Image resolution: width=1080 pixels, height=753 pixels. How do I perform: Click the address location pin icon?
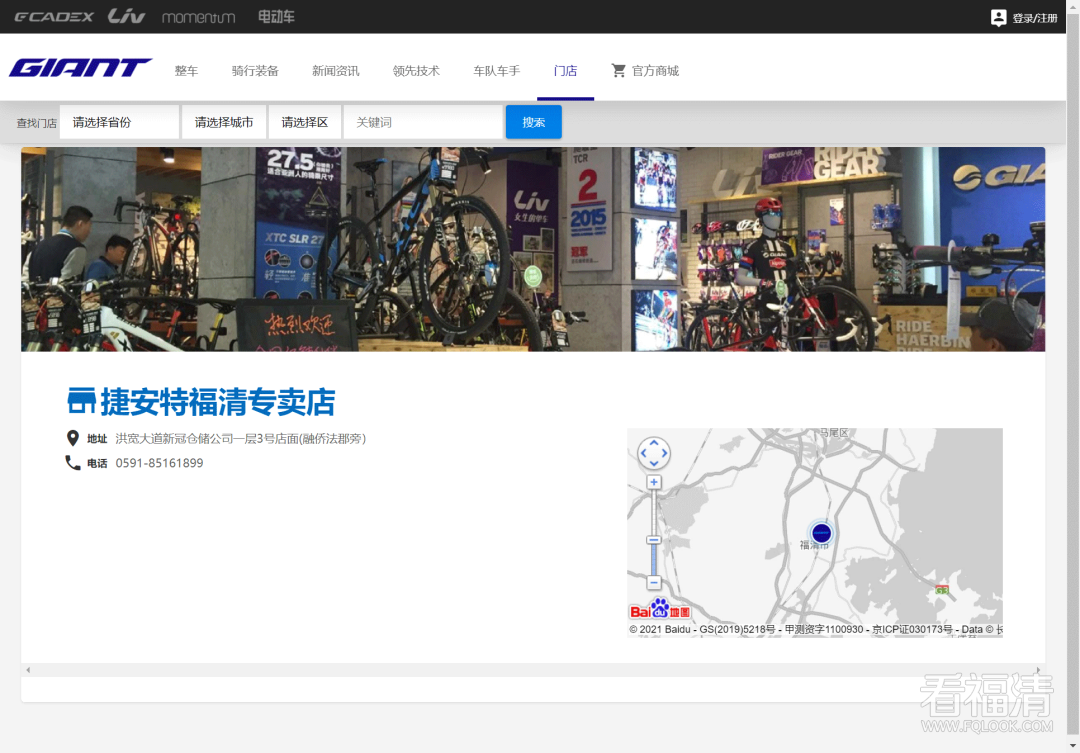click(72, 438)
